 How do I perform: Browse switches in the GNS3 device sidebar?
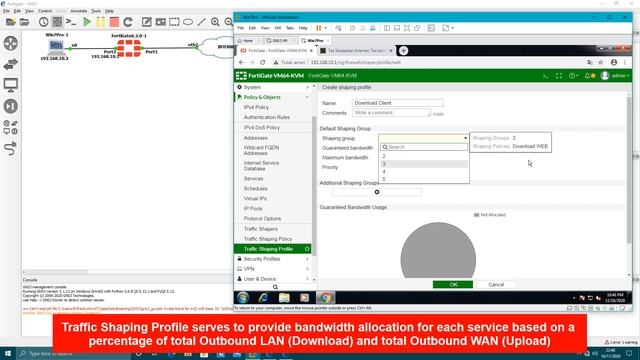click(11, 64)
